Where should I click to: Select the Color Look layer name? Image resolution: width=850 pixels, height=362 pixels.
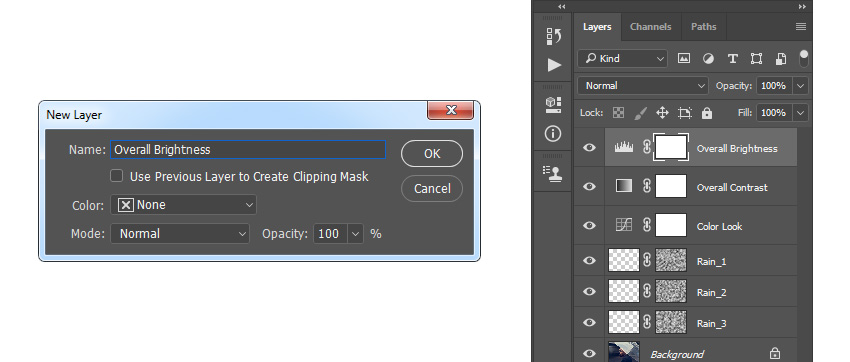719,227
